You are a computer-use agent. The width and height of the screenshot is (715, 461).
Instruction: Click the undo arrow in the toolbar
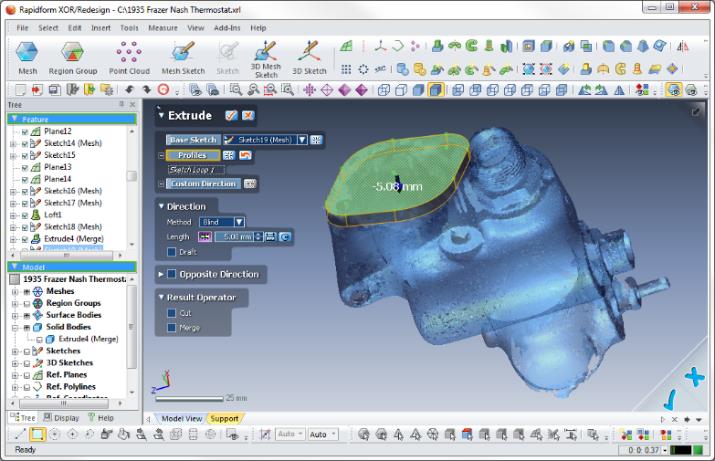[130, 90]
